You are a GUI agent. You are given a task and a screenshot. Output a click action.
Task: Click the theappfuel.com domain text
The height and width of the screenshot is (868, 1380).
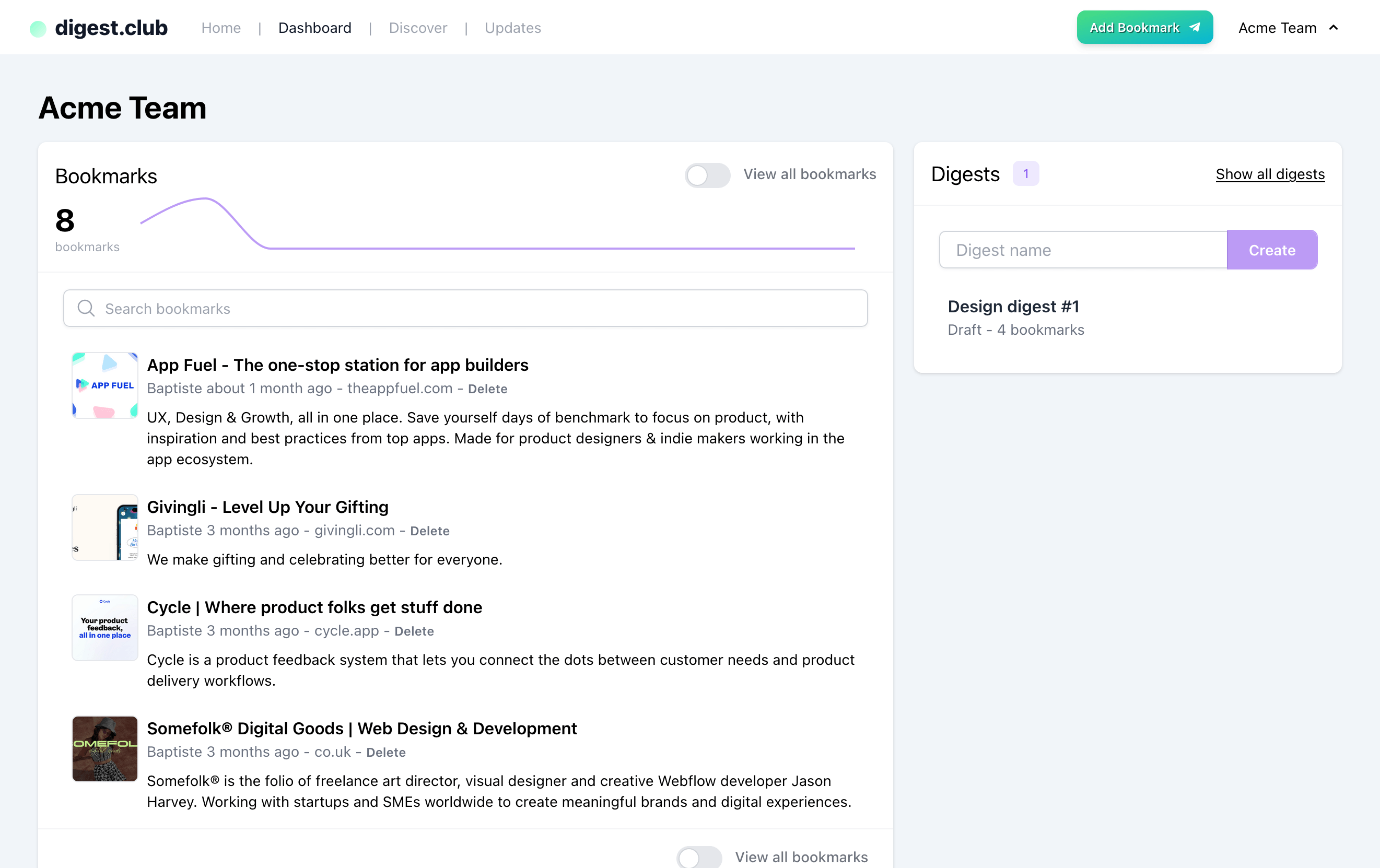tap(400, 388)
